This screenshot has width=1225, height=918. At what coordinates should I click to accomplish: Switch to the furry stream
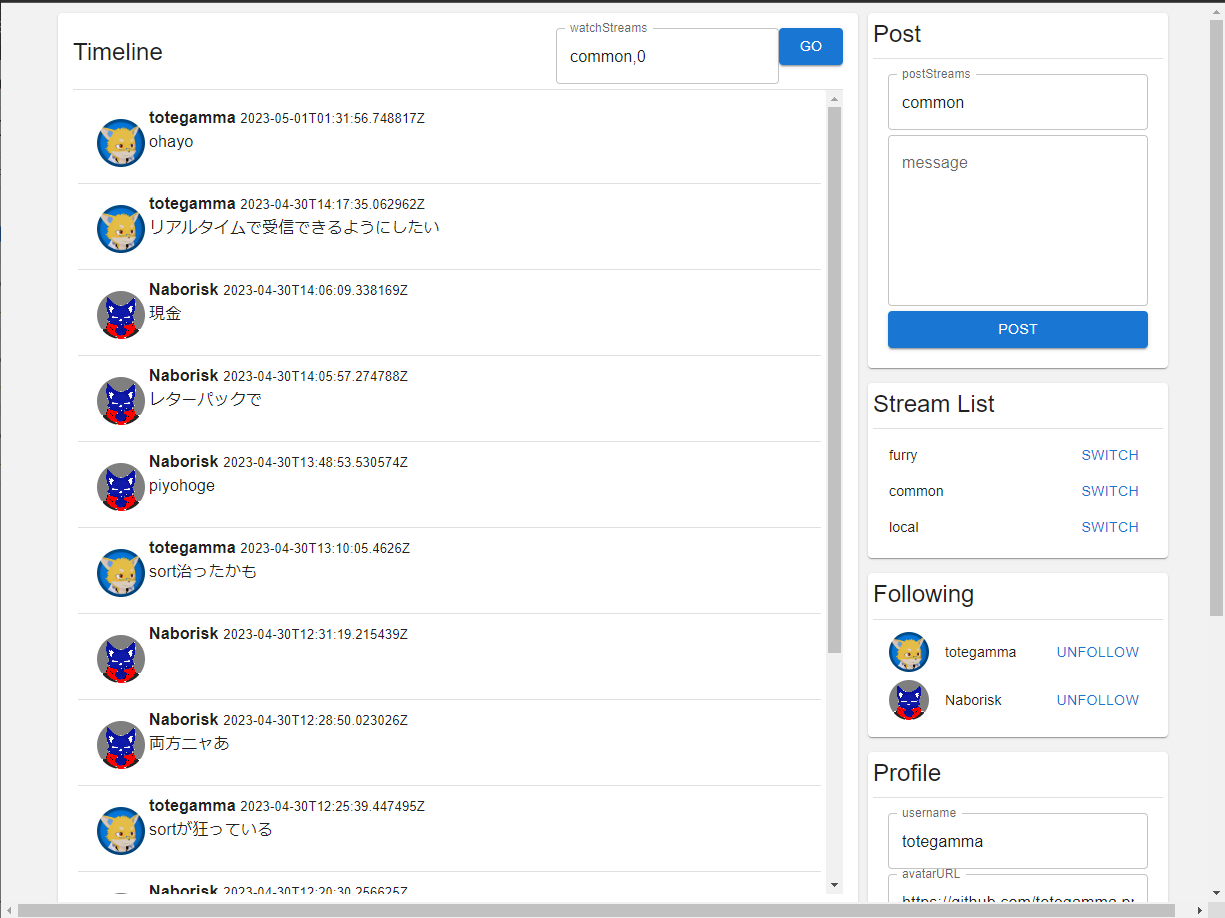click(x=1109, y=455)
